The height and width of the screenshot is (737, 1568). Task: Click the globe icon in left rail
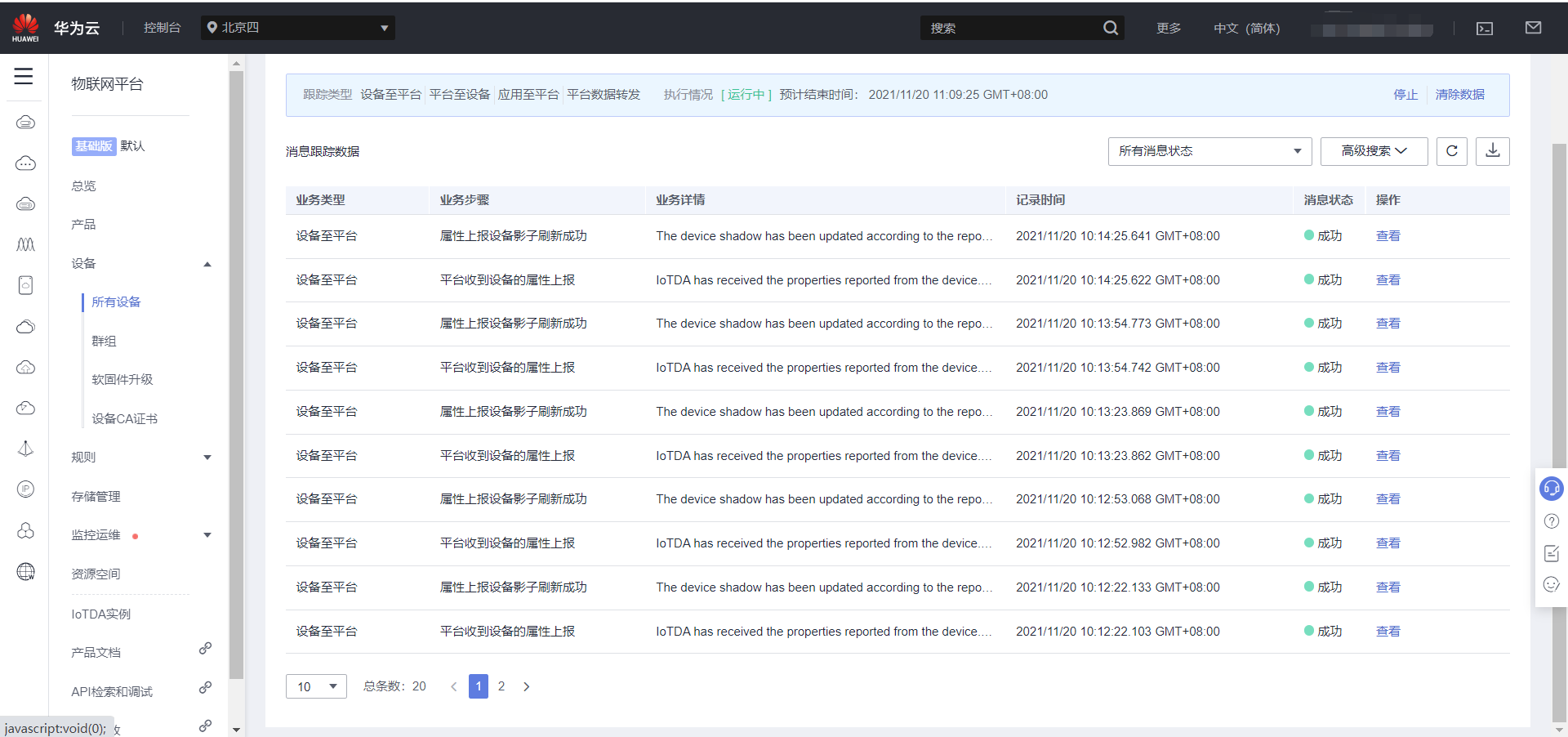[x=25, y=572]
